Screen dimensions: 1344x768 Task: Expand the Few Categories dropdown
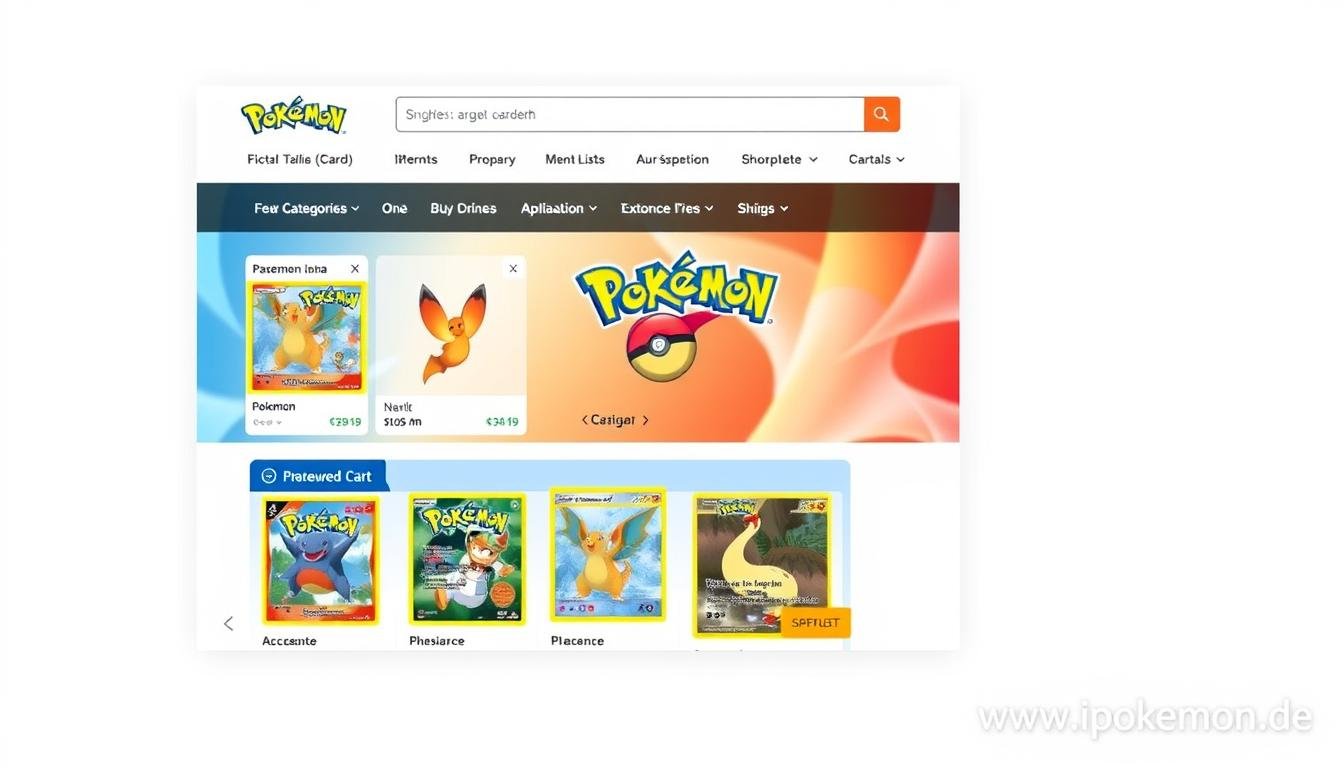coord(306,208)
